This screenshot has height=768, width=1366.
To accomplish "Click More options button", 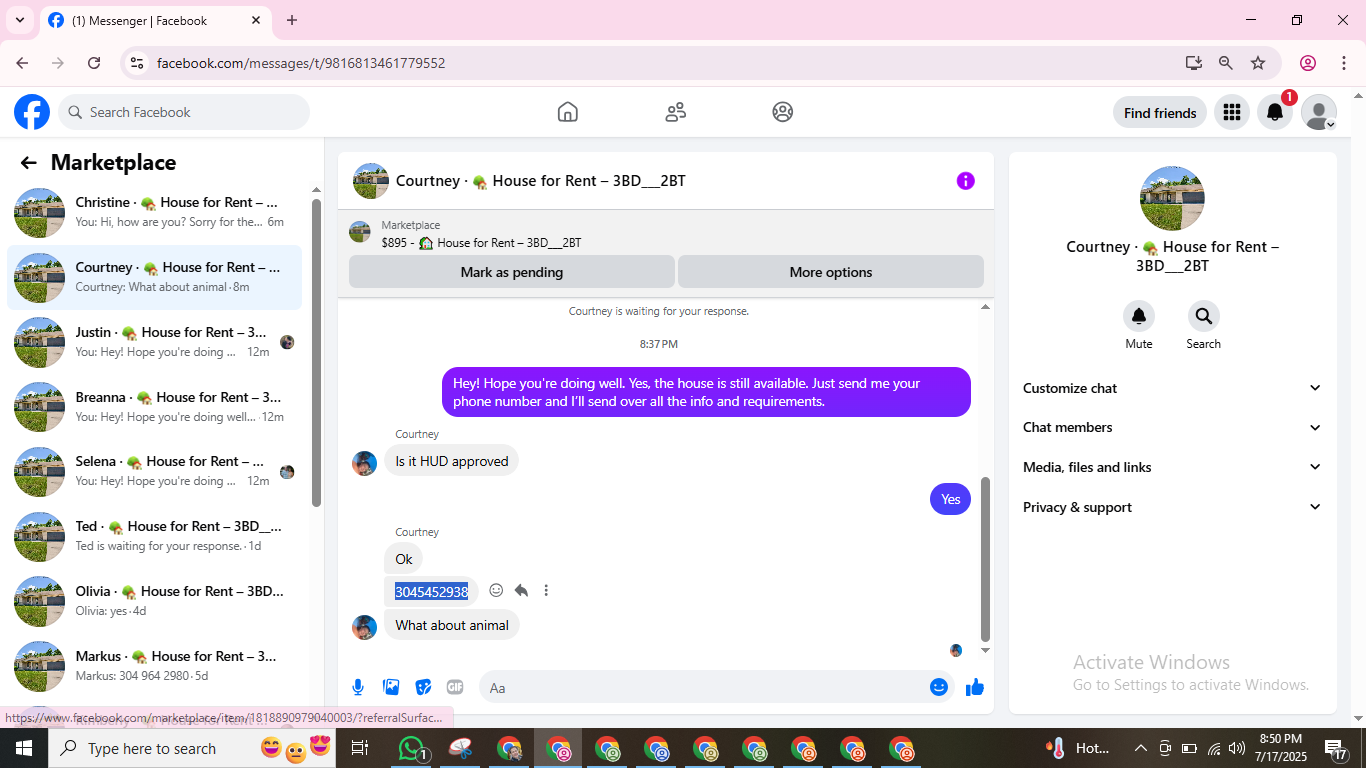I will coord(831,272).
